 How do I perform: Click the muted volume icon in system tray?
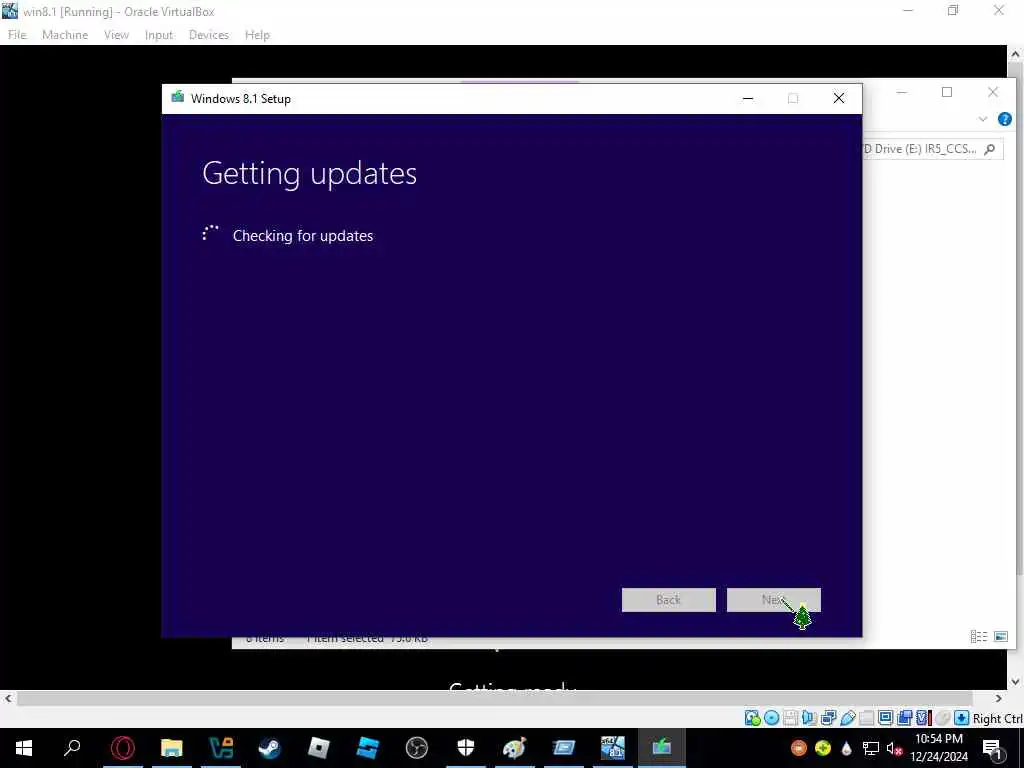pos(895,748)
